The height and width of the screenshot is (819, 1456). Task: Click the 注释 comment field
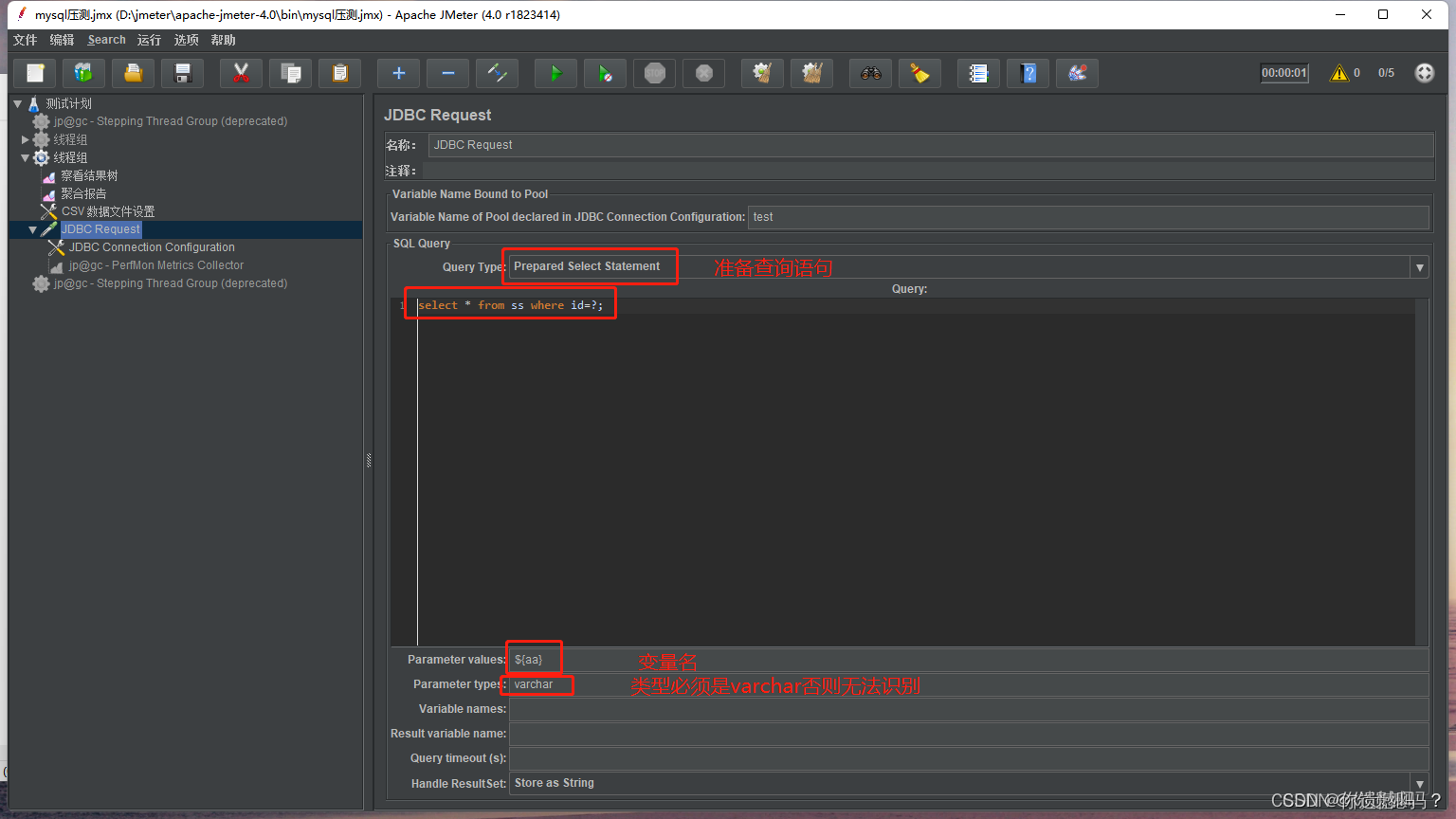click(927, 171)
